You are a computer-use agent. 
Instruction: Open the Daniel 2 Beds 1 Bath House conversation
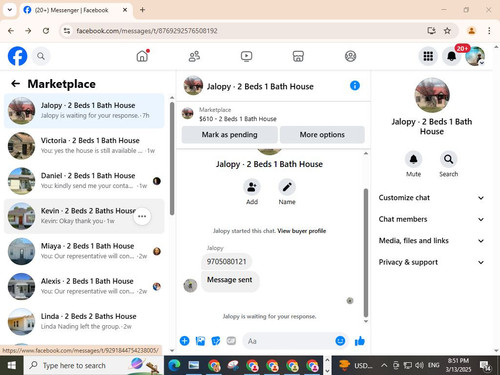click(84, 181)
